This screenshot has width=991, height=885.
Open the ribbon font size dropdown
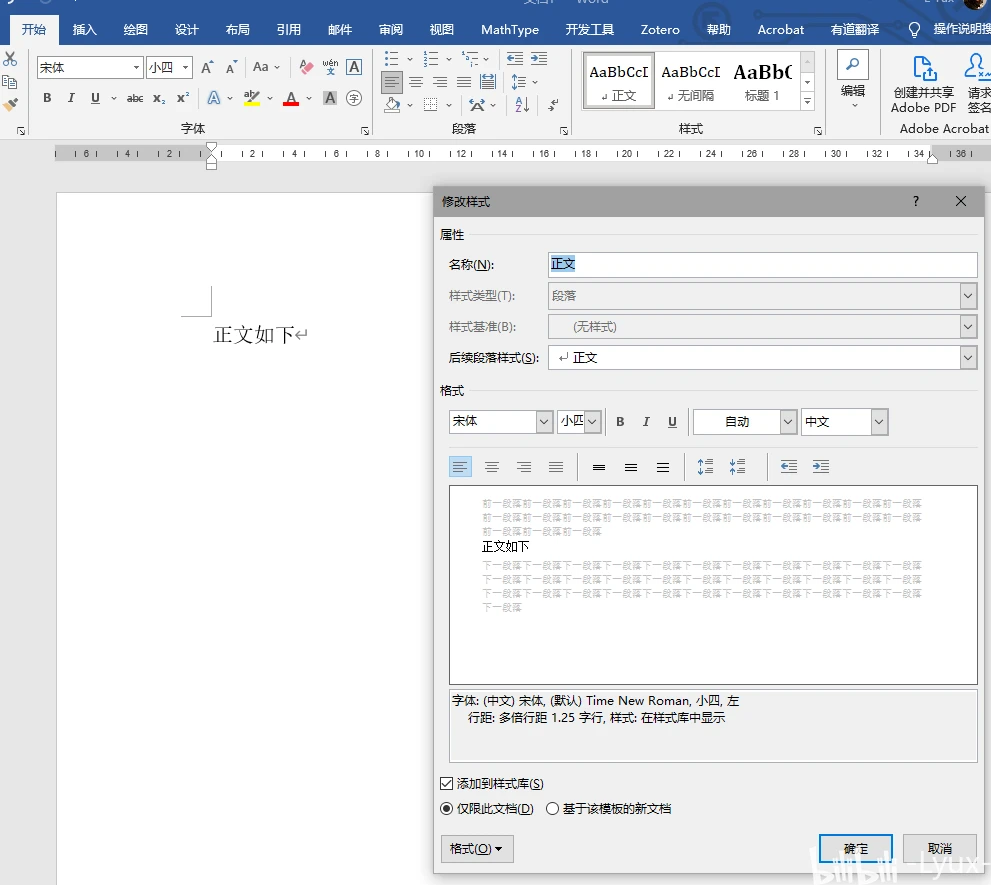pos(185,67)
